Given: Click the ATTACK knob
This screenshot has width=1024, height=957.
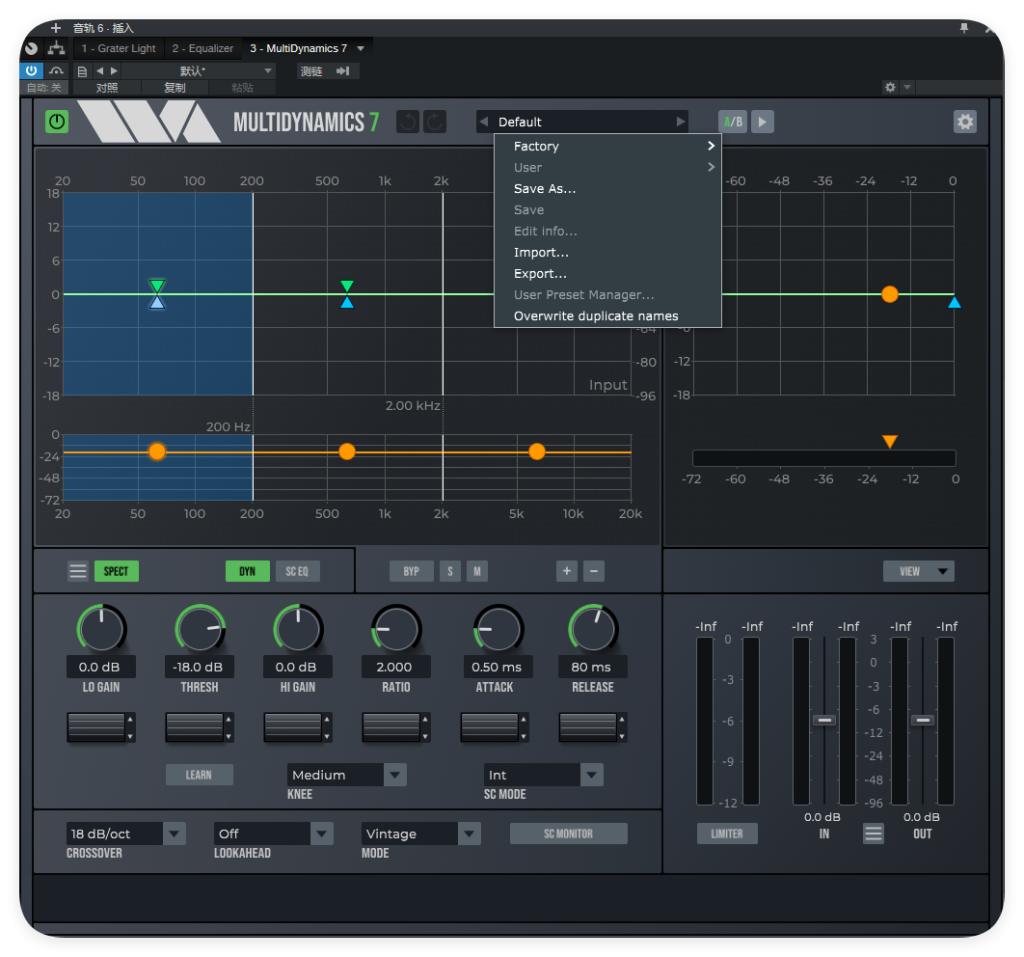Looking at the screenshot, I should (497, 629).
